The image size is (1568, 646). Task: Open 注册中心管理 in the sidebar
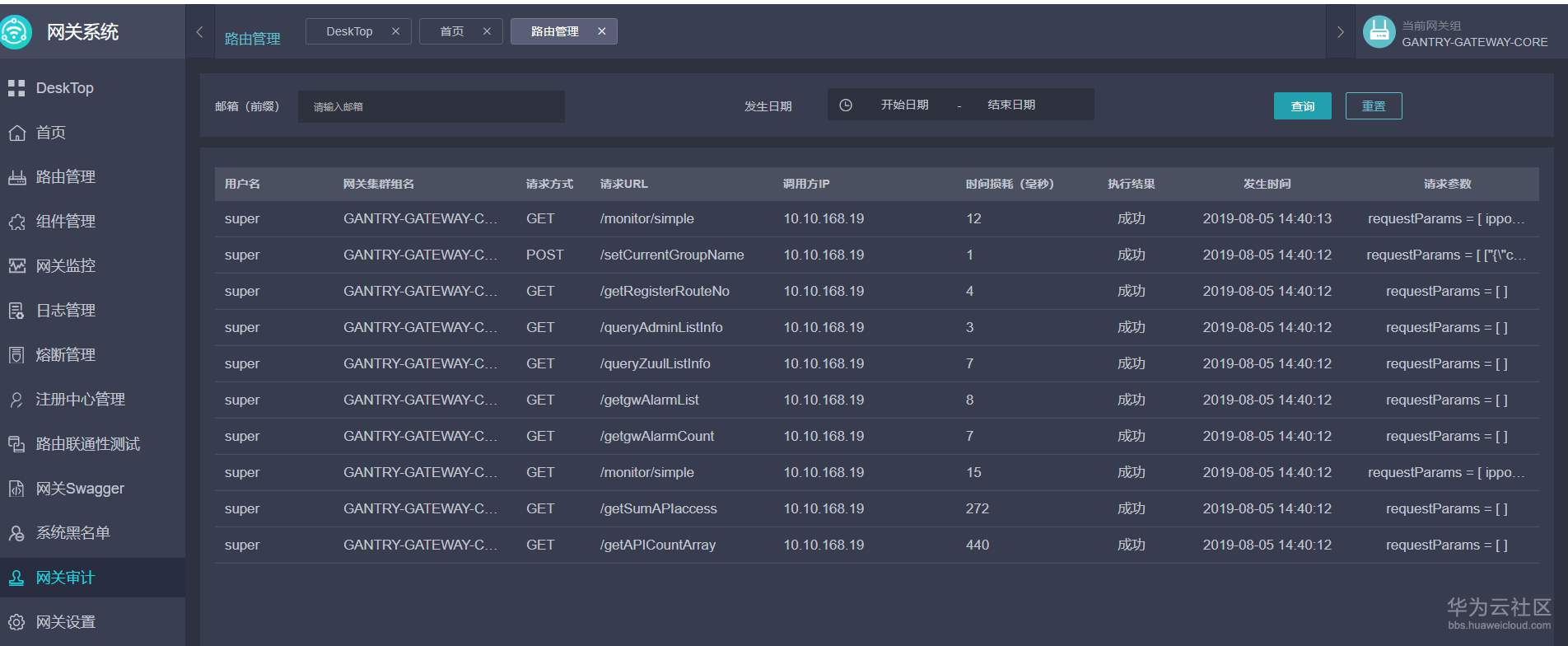(92, 400)
